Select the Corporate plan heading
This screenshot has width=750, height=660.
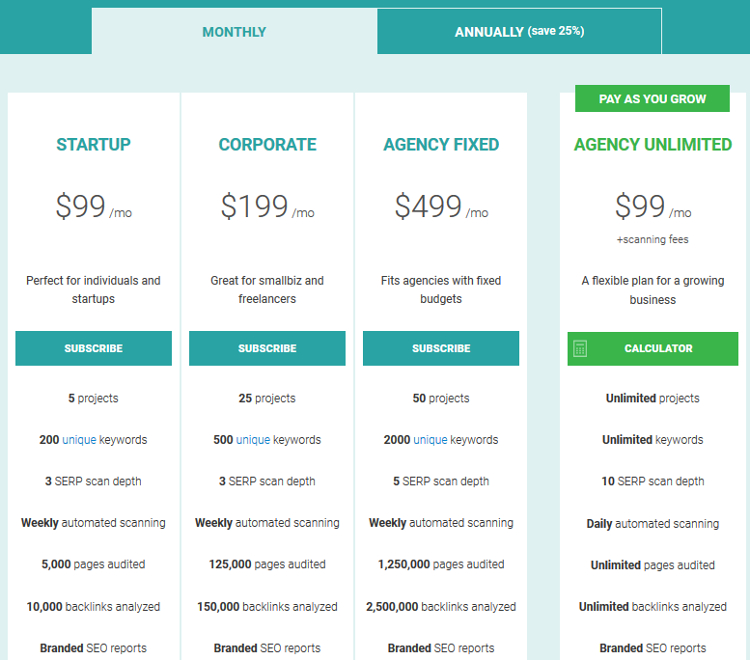tap(267, 144)
